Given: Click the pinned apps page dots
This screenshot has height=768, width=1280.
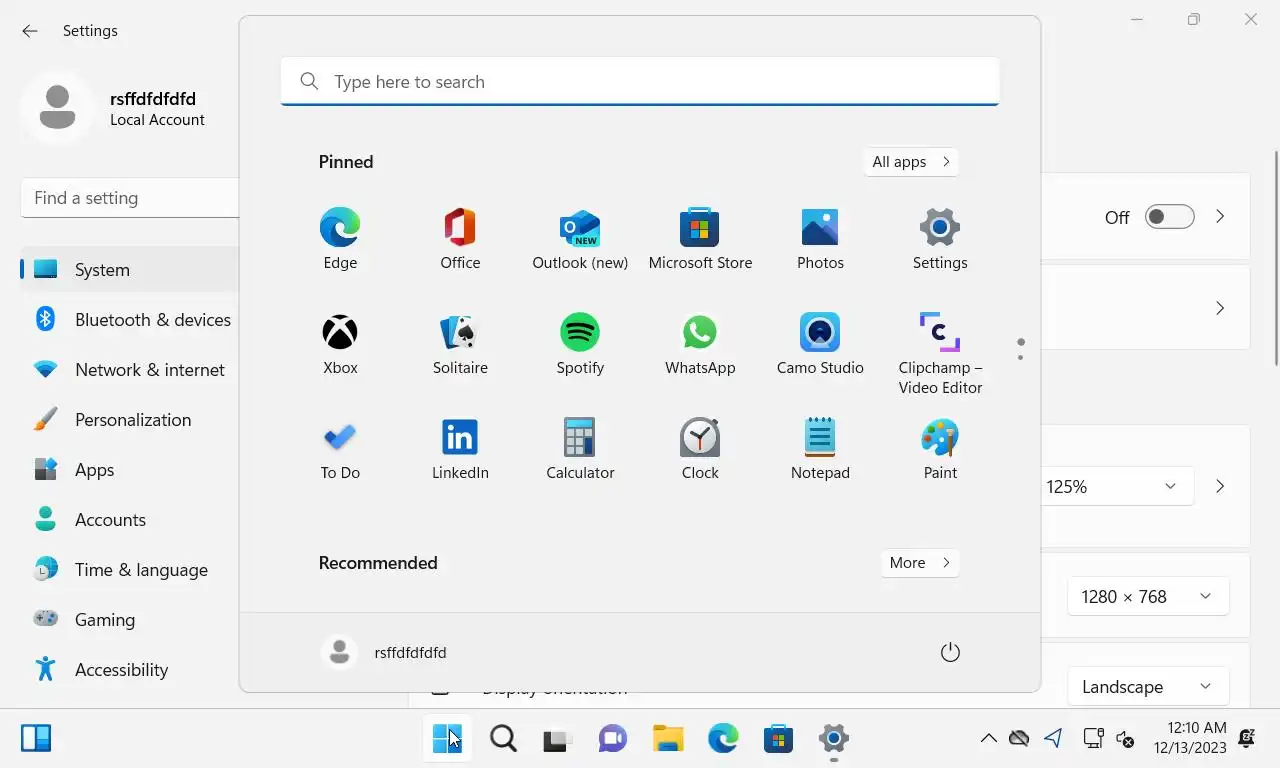Looking at the screenshot, I should click(x=1020, y=349).
